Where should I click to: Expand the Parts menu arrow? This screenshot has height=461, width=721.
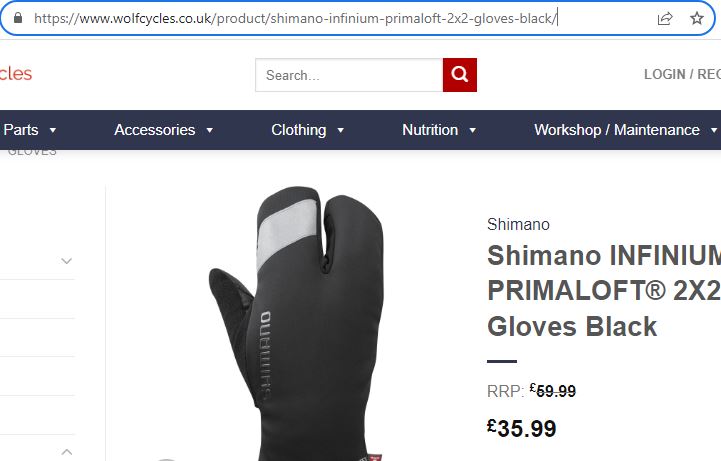click(53, 131)
